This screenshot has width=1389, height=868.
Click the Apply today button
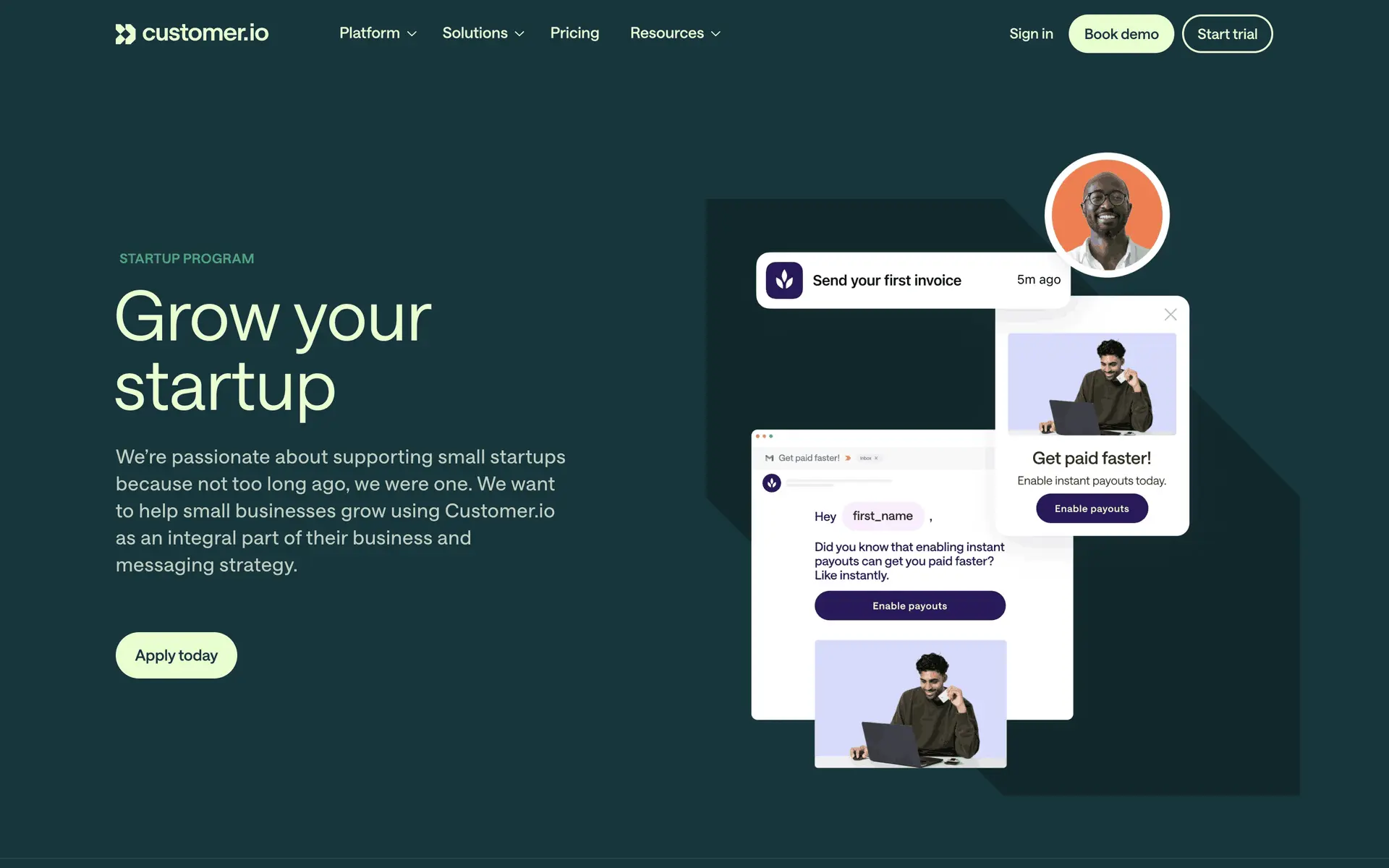point(177,655)
